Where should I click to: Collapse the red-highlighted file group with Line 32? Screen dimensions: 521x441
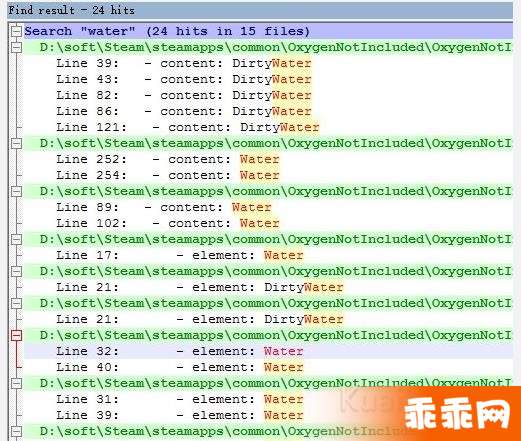point(16,335)
